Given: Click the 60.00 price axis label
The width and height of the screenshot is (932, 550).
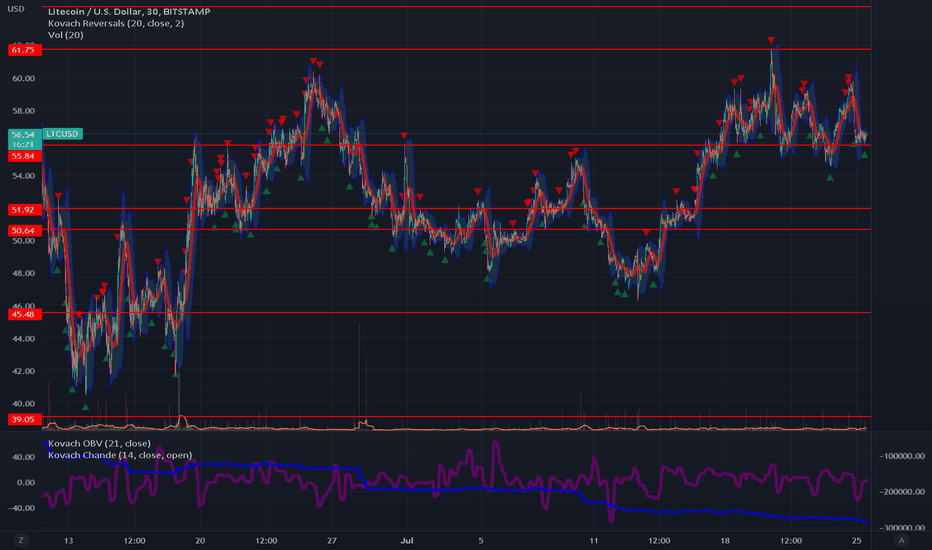Looking at the screenshot, I should coord(24,78).
